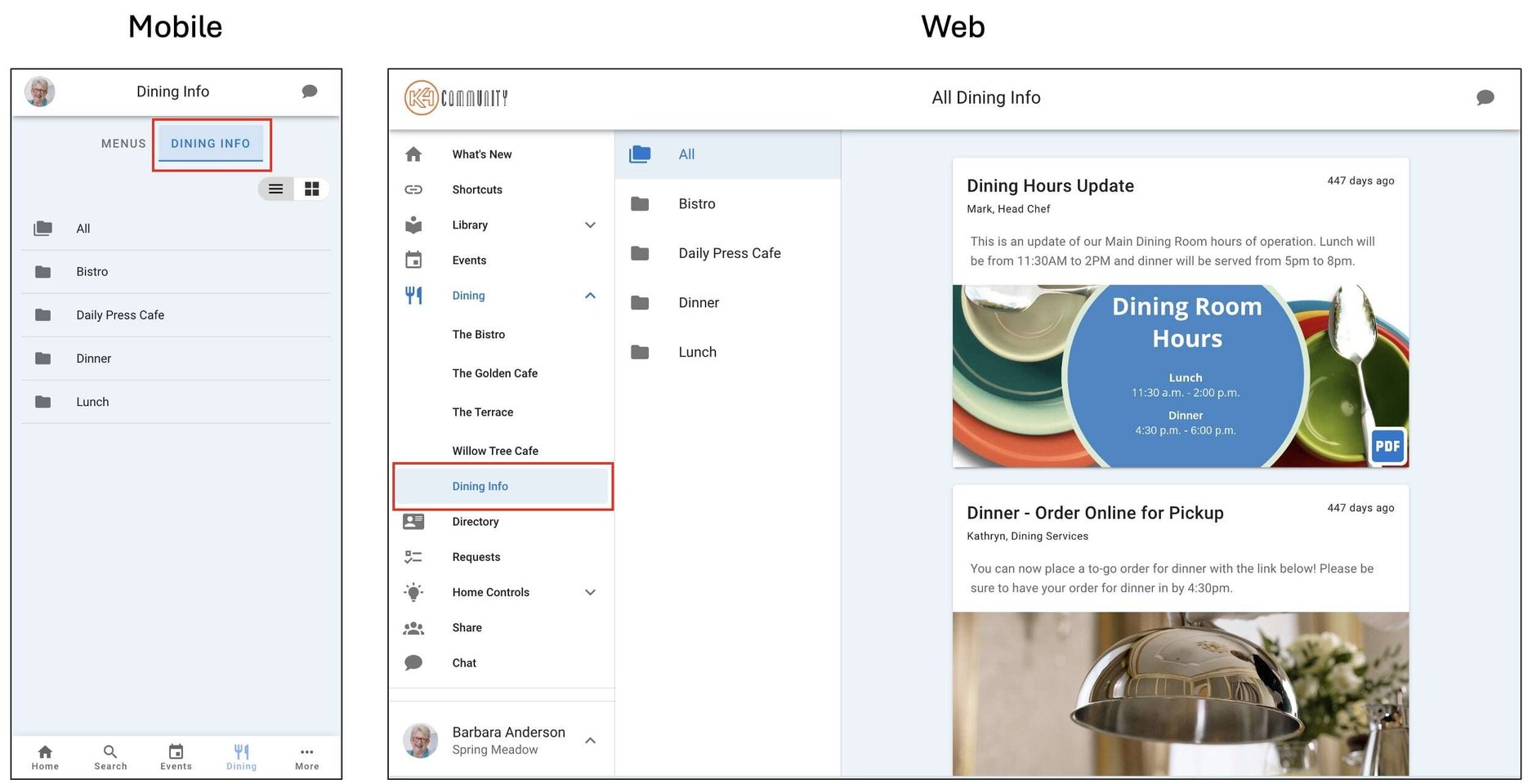Switch to grid view in mobile Dining Info

[311, 188]
